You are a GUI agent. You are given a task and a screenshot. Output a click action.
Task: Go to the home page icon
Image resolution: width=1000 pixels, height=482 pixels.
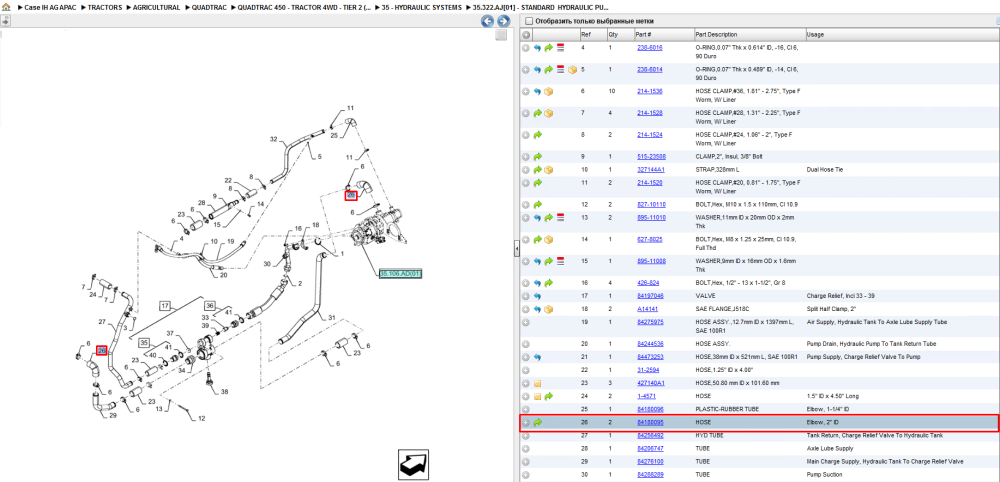pyautogui.click(x=5, y=9)
